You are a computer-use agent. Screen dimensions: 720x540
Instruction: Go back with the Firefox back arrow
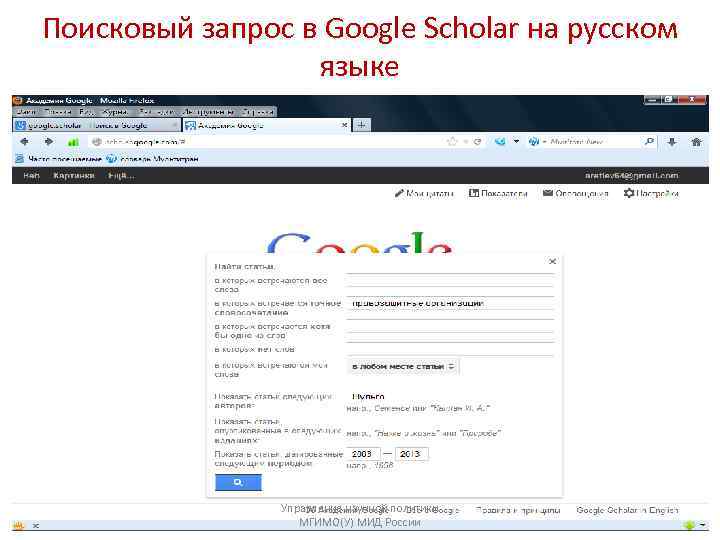(25, 142)
